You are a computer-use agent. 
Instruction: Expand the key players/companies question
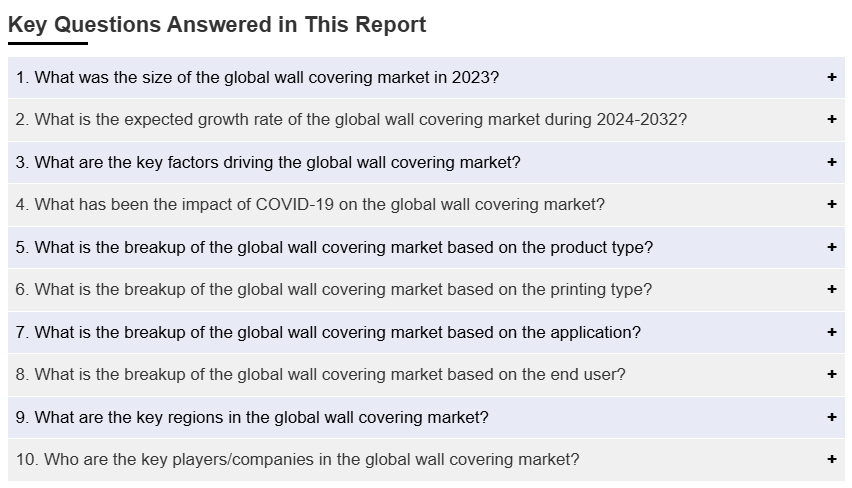tap(297, 460)
